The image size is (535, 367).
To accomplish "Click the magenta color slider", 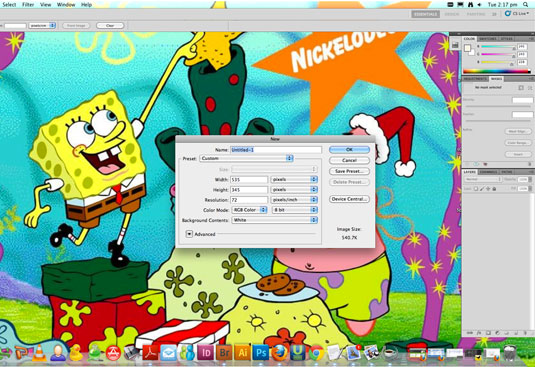I will 497,54.
